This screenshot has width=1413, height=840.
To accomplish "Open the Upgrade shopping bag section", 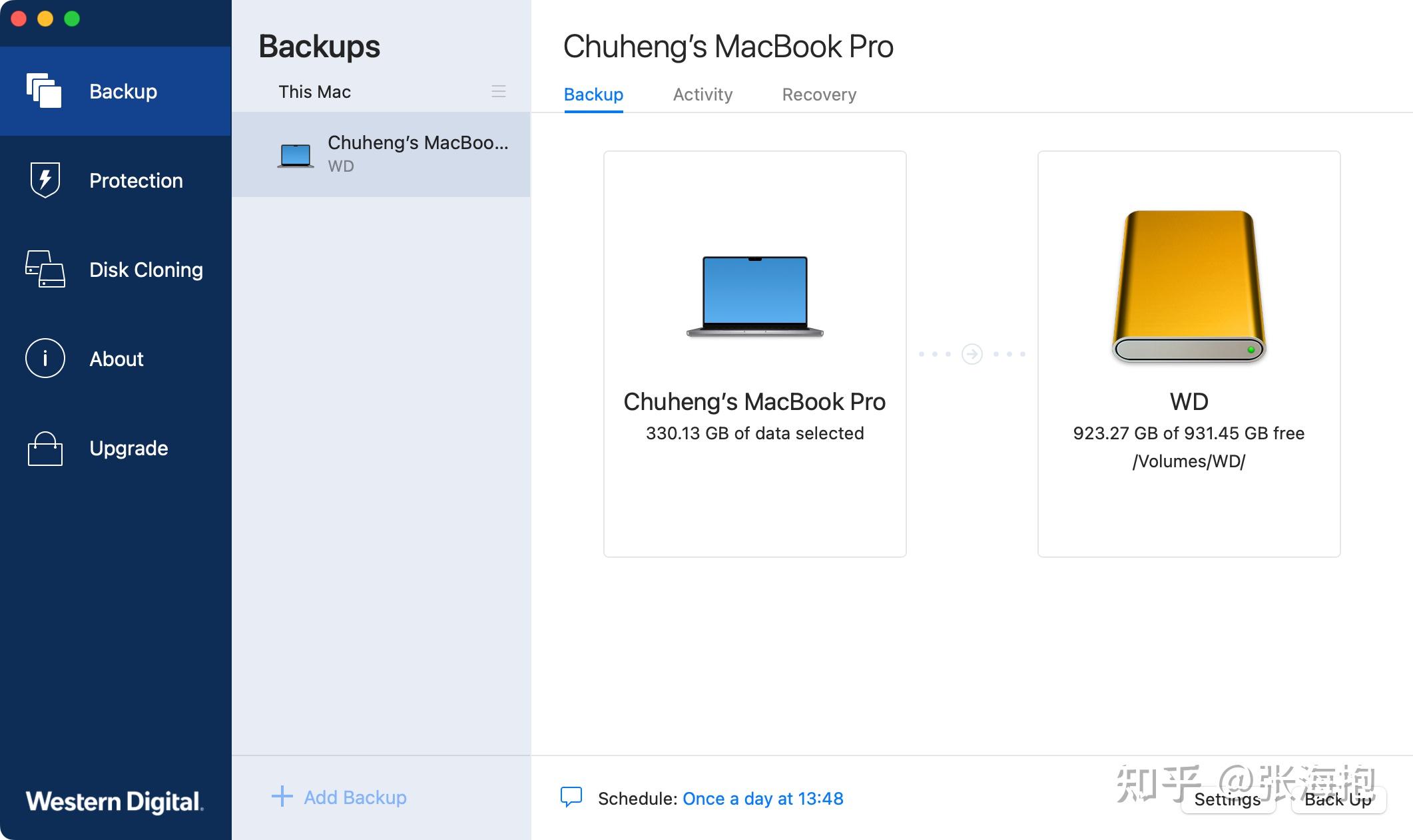I will (x=115, y=448).
